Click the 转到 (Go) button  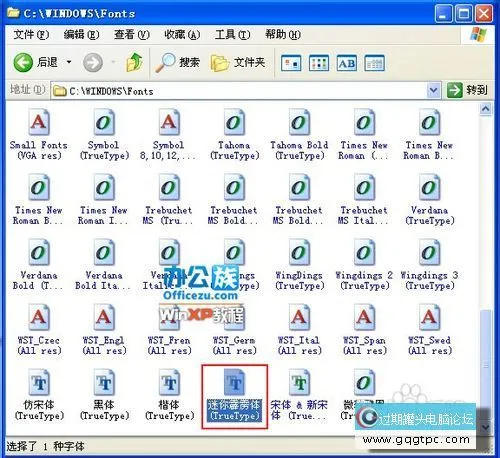pos(467,90)
